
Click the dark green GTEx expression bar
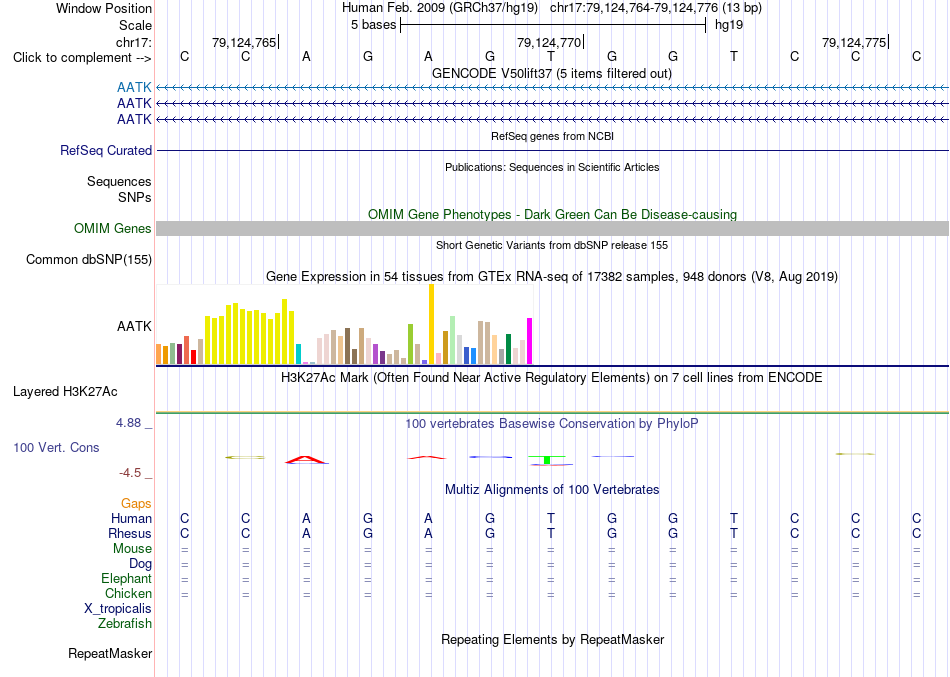coord(508,349)
